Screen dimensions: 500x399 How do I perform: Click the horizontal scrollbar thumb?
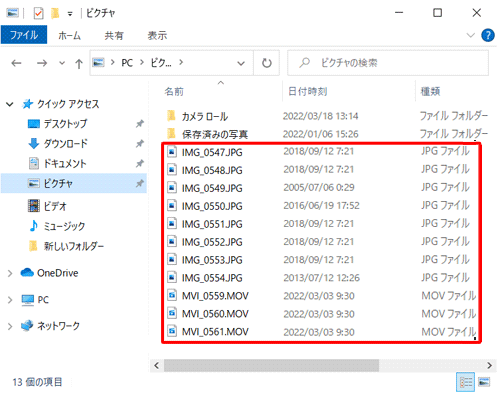[x=271, y=365]
